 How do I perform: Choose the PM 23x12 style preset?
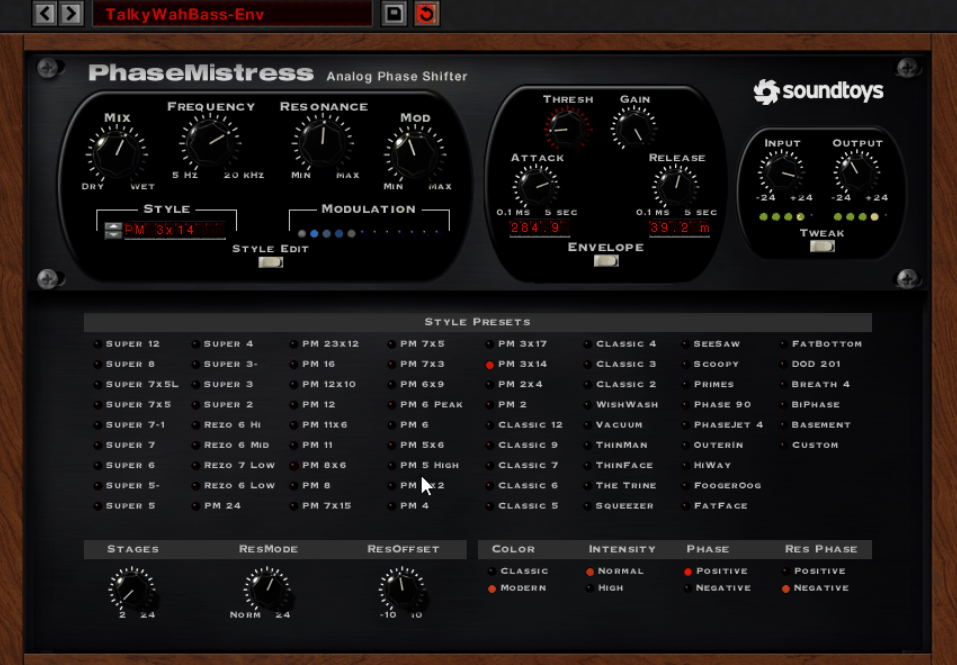[325, 344]
